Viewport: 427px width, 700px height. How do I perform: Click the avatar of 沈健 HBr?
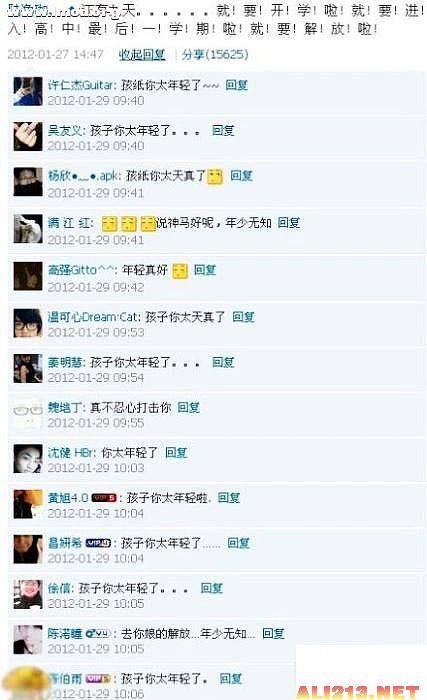(28, 458)
